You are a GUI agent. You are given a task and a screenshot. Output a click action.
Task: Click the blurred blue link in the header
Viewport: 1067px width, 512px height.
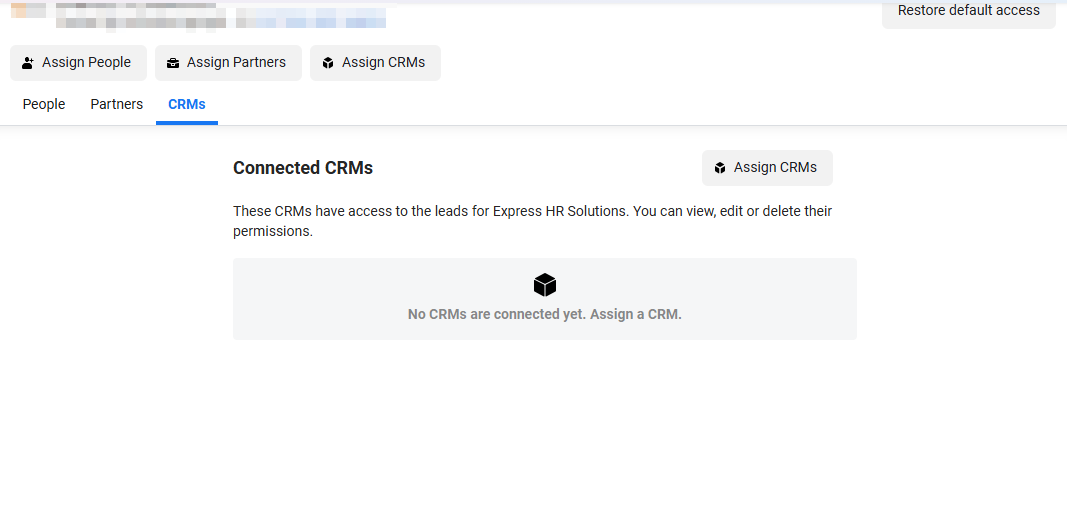click(x=311, y=18)
